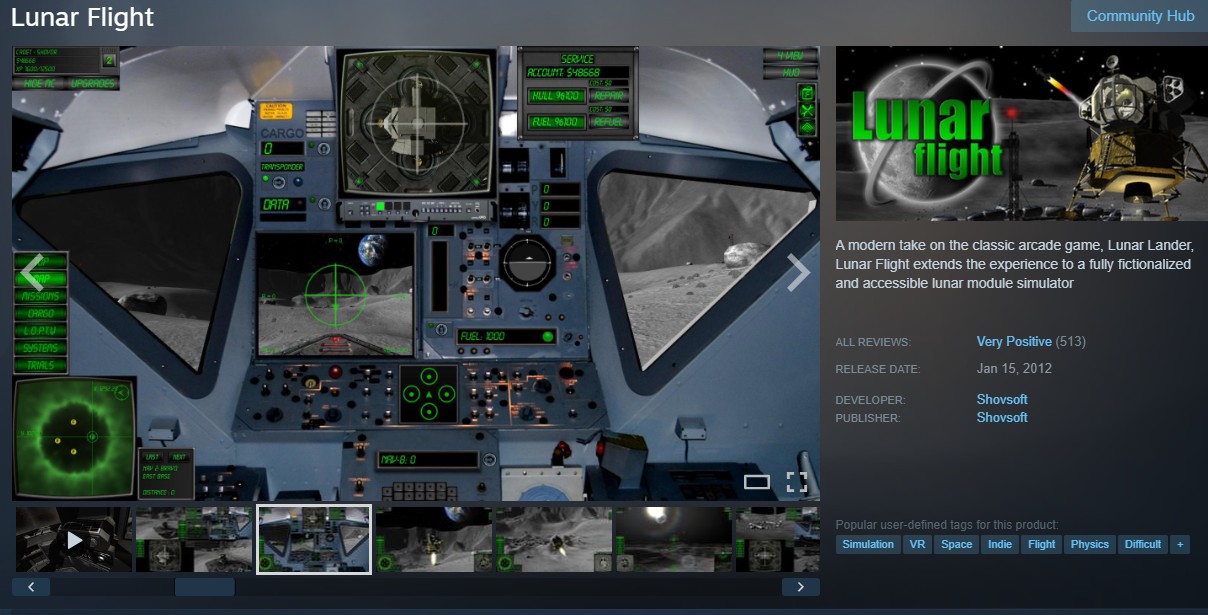Play the trailer video thumbnail
Viewport: 1208px width, 615px height.
[74, 540]
